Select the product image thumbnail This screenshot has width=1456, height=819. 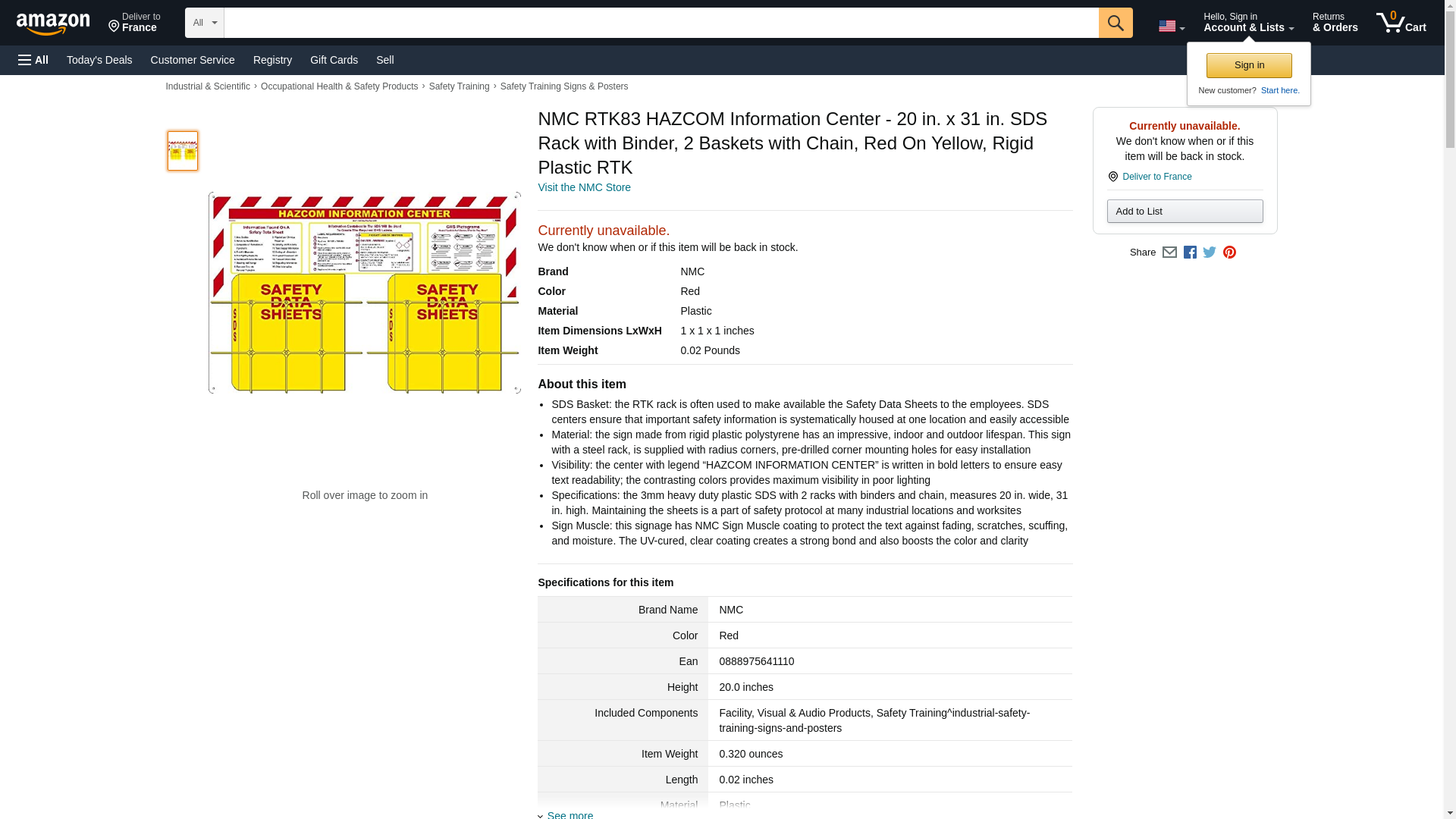(x=183, y=151)
